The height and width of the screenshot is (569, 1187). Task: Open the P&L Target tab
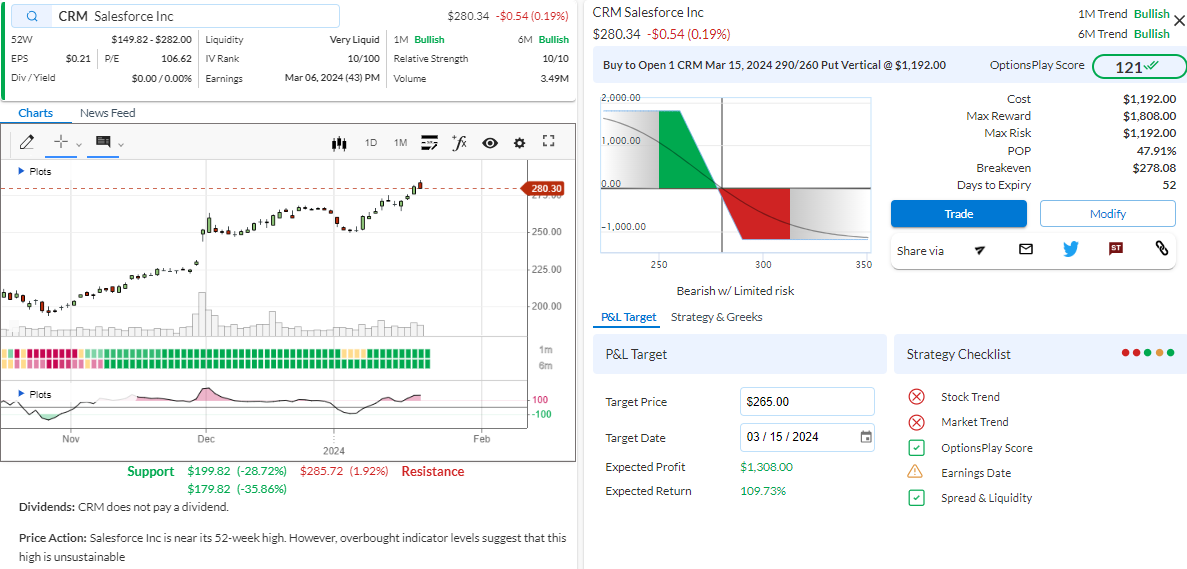[x=628, y=317]
